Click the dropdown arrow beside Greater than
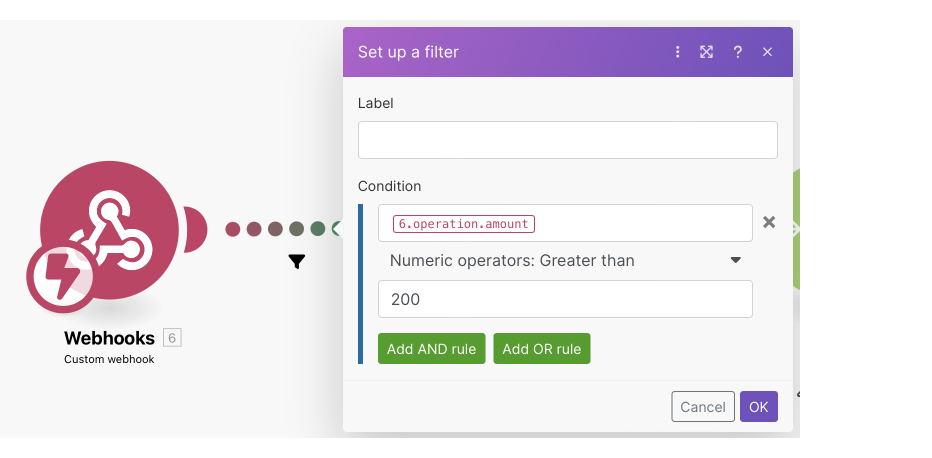Image resolution: width=932 pixels, height=458 pixels. [736, 260]
